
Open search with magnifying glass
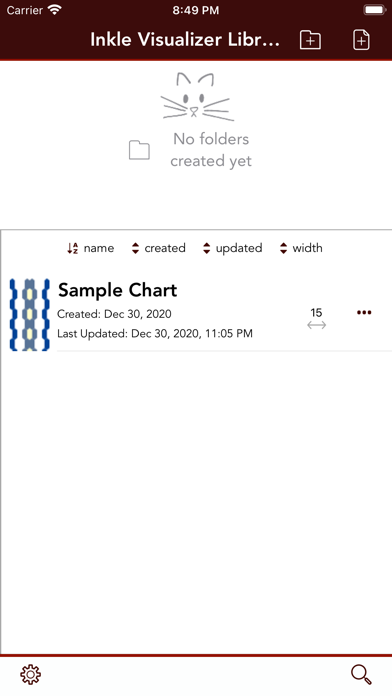click(361, 674)
